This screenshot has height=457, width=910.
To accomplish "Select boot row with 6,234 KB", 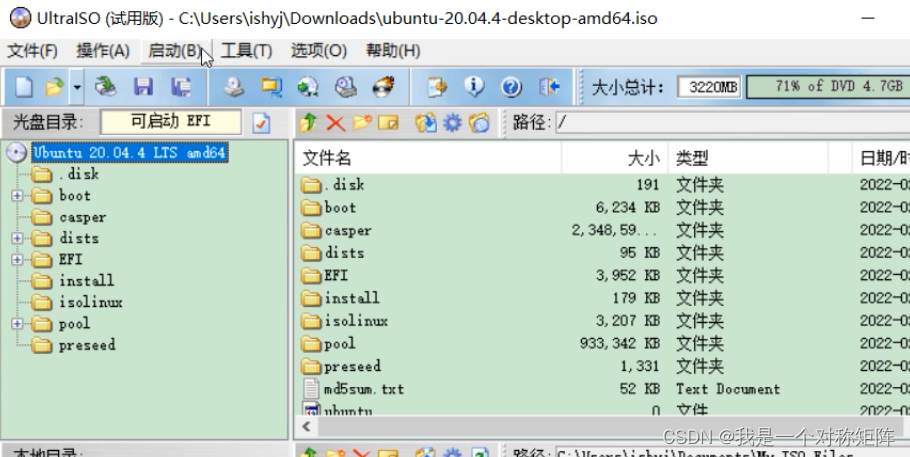I will click(602, 208).
